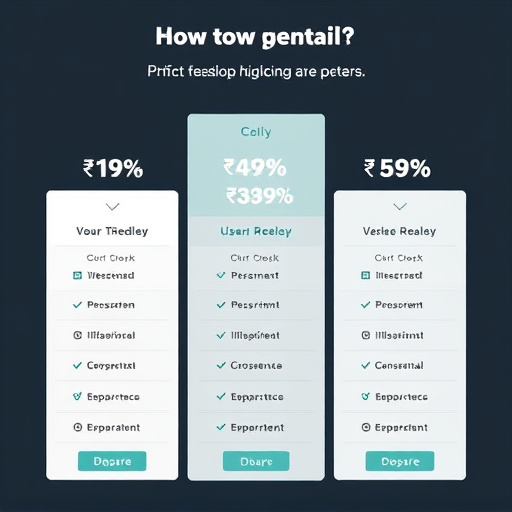Click the square icon beside Wescenad in left card

77,275
